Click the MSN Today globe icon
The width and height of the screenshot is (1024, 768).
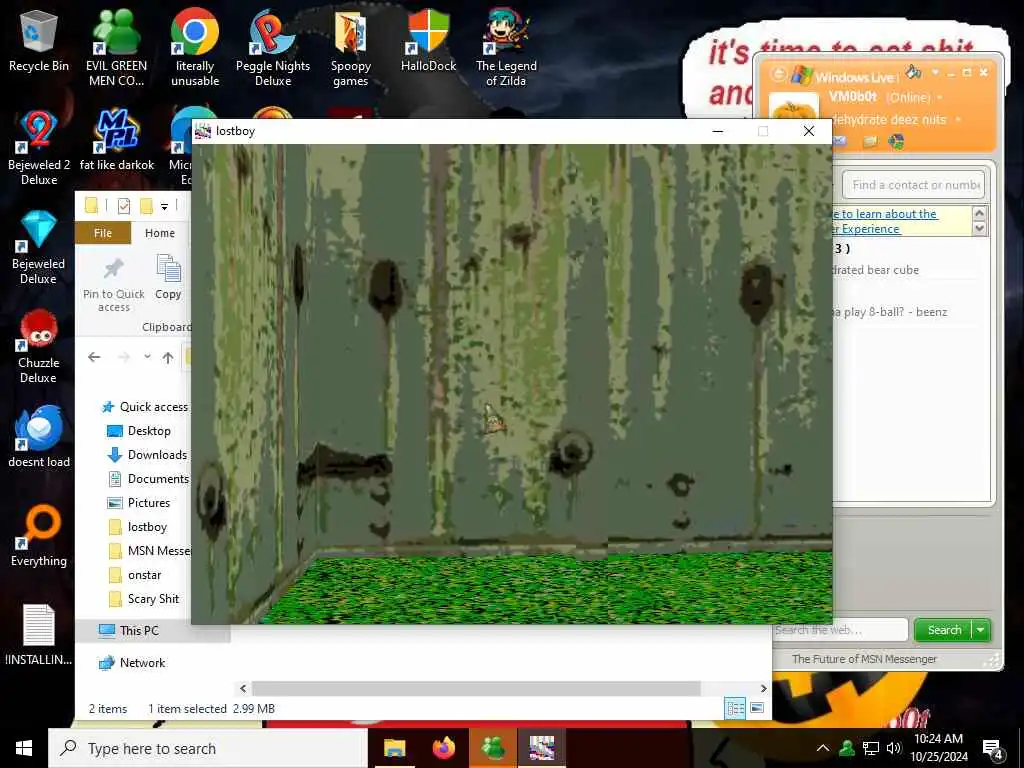click(x=897, y=141)
